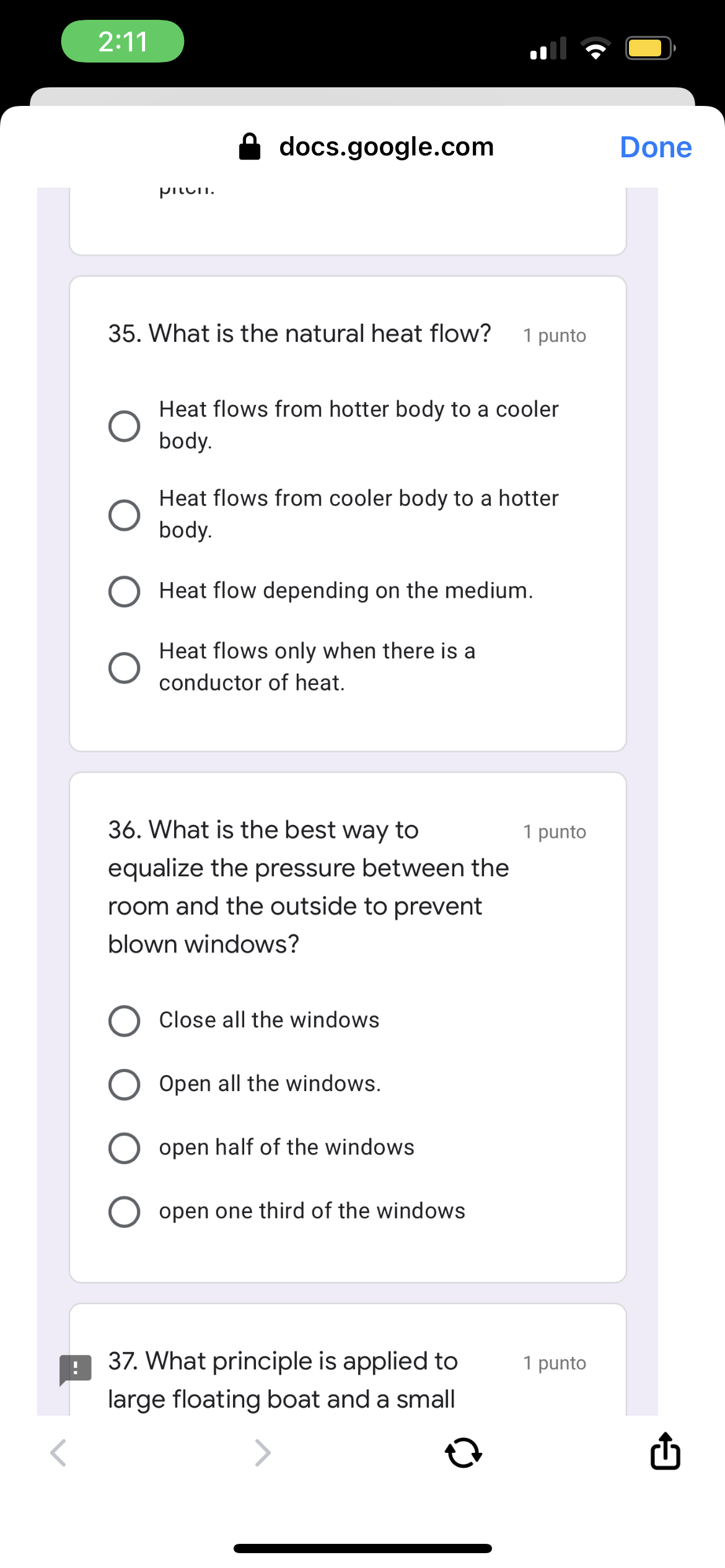Select 'Heat flows from hotter body' option

[124, 425]
